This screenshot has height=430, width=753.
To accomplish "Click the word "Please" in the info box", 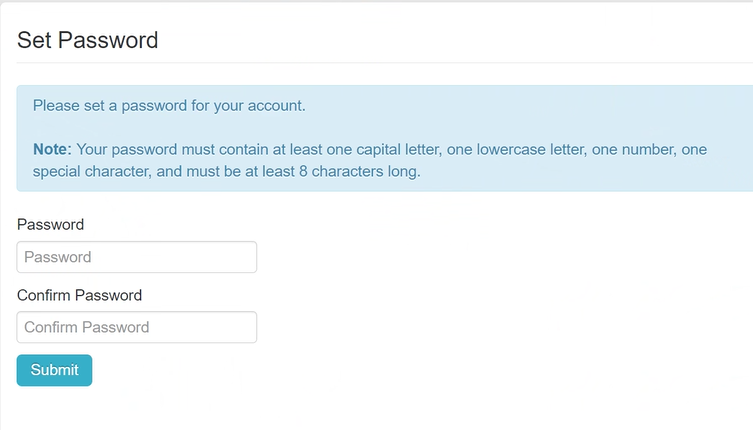I will 56,105.
